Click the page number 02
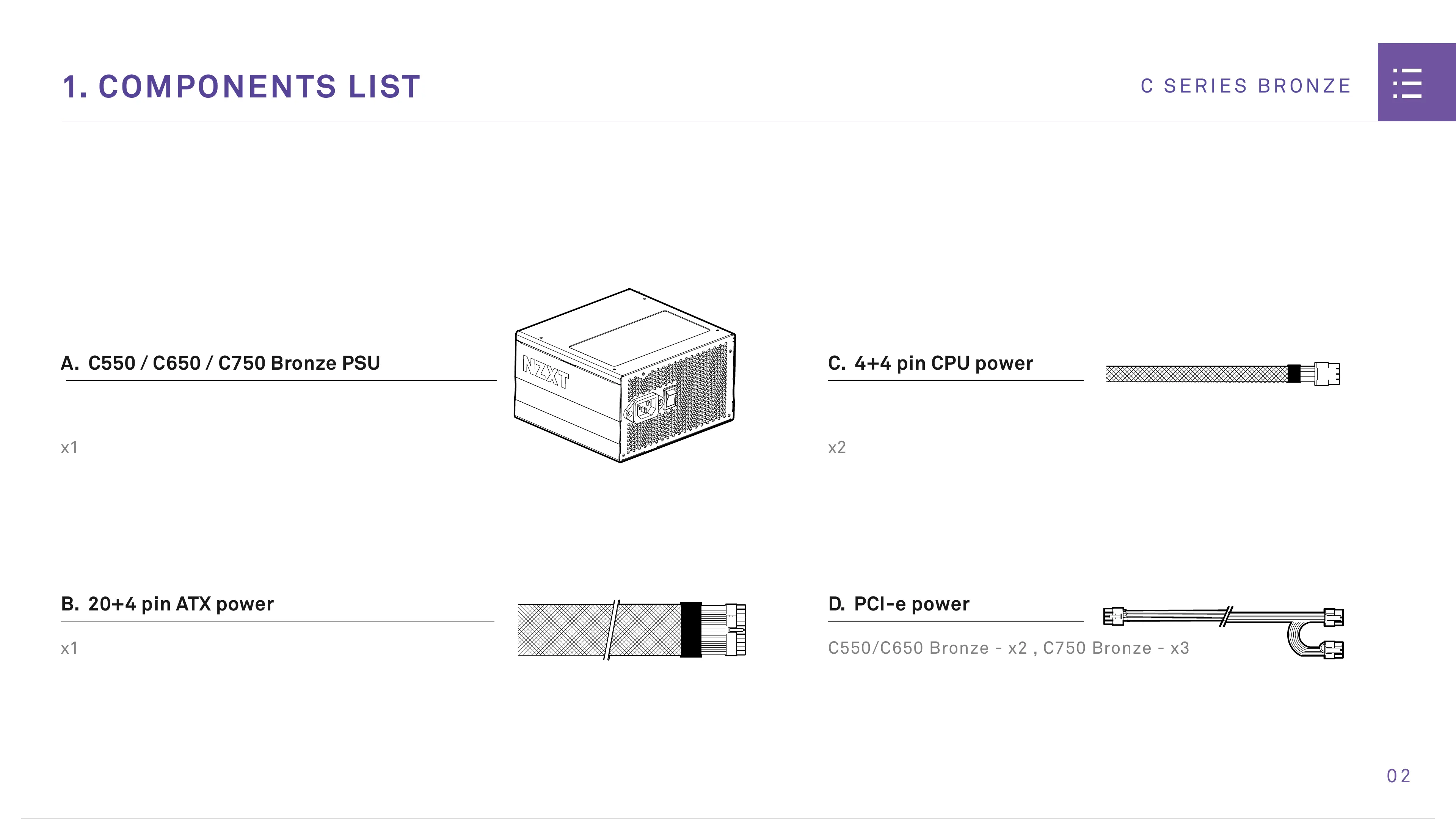This screenshot has height=819, width=1456. pos(1399,776)
